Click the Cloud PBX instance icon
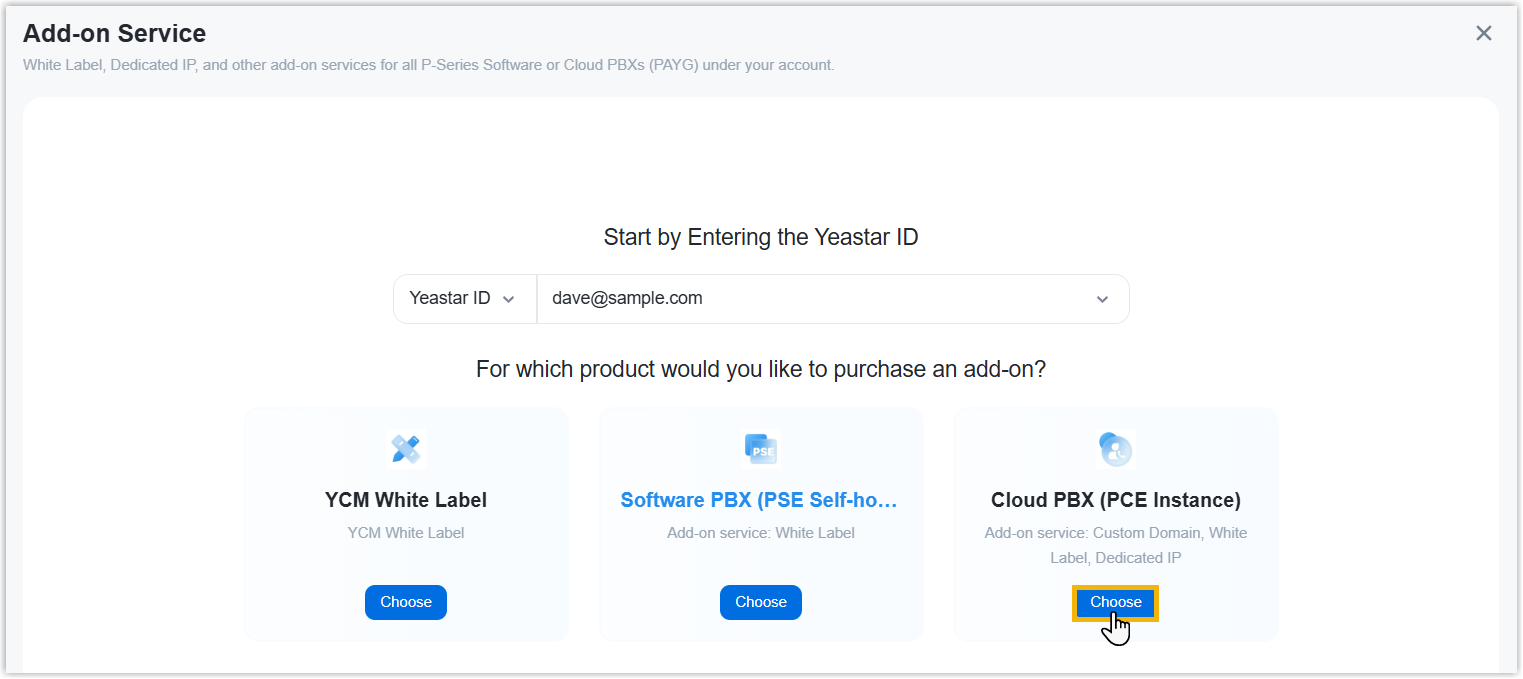 [1115, 449]
